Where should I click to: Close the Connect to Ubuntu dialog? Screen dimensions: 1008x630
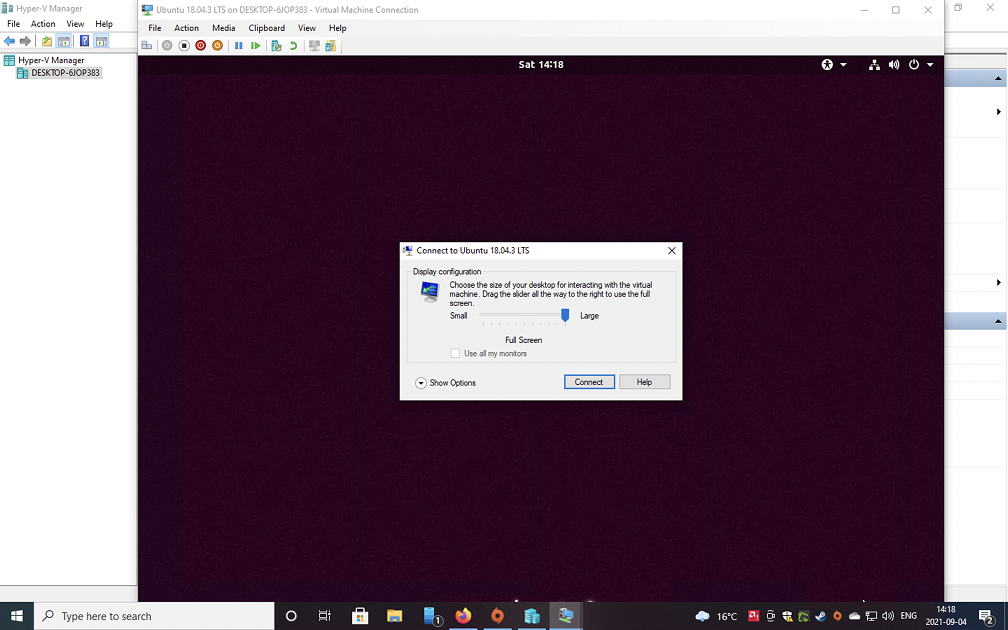point(671,251)
